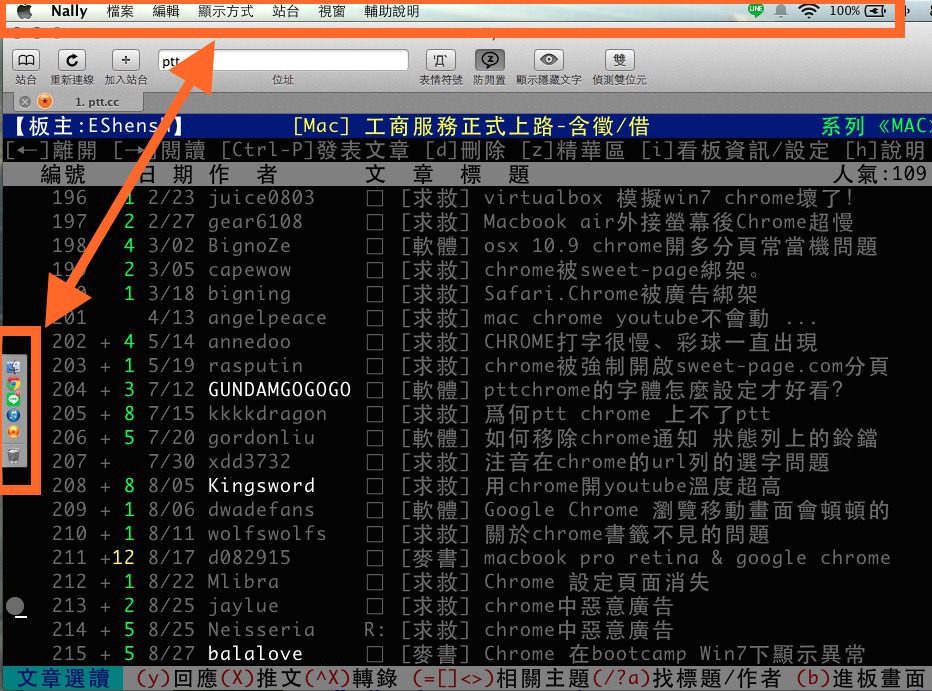Screen dimensions: 932x691
Task: Click the 文章選讀 status label
Action: 63,678
